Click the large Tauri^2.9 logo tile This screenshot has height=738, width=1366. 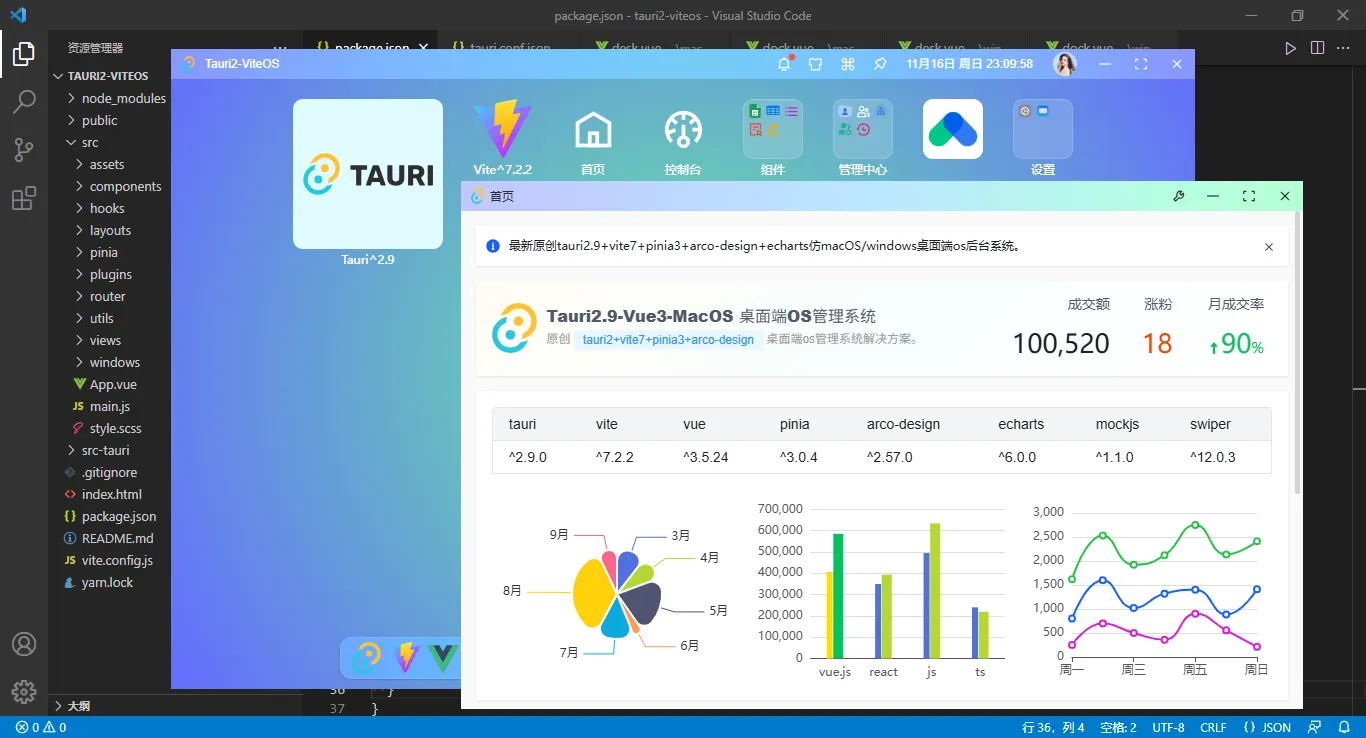[368, 174]
